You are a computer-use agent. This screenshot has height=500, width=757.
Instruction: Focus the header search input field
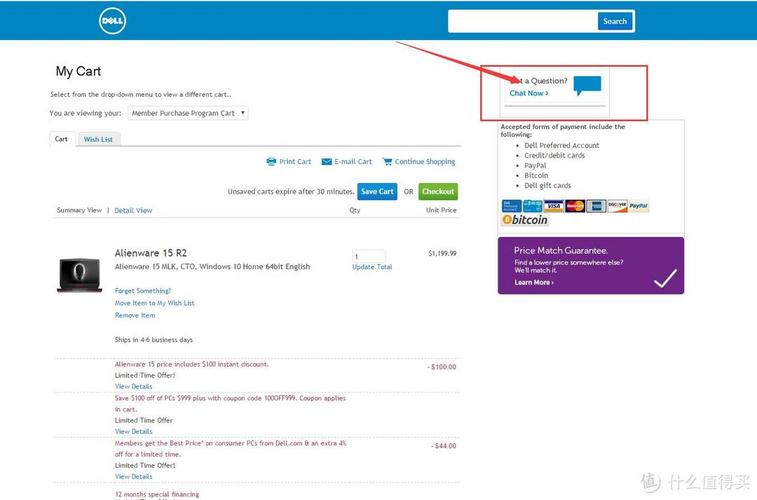523,21
